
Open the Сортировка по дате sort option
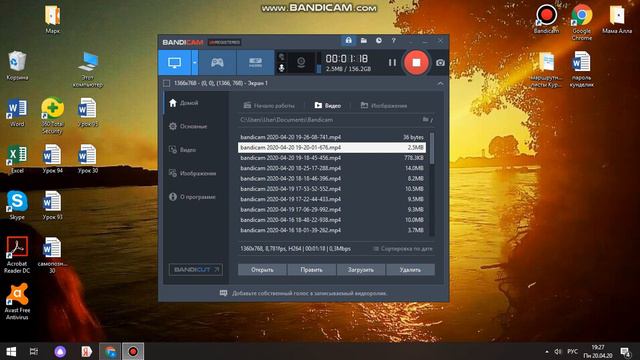[x=402, y=249]
